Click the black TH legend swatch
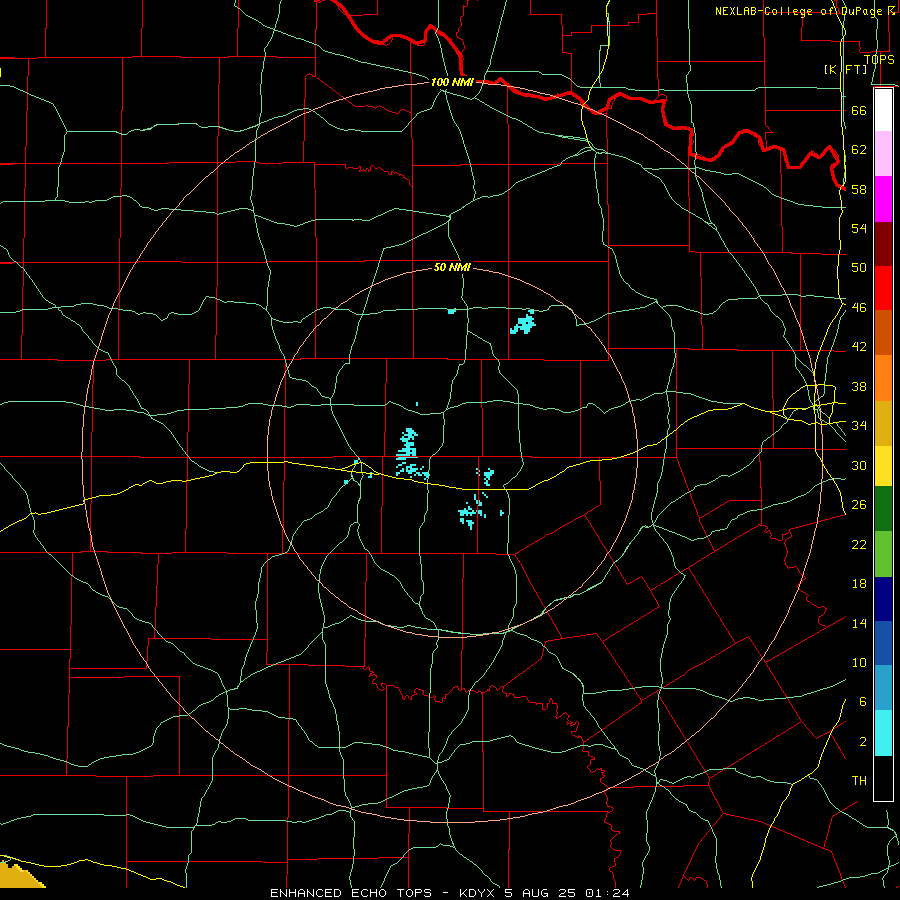 coord(883,778)
